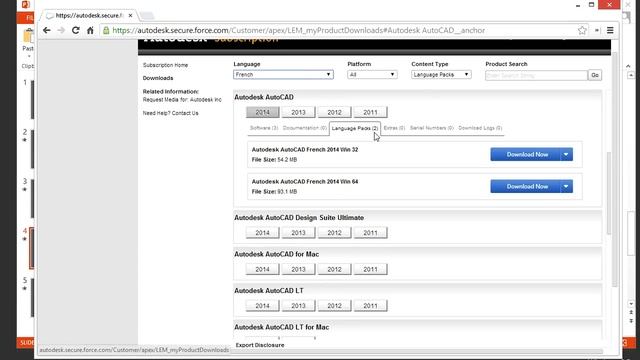Switch to the Extras (0) tab
640x360 pixels.
[394, 128]
